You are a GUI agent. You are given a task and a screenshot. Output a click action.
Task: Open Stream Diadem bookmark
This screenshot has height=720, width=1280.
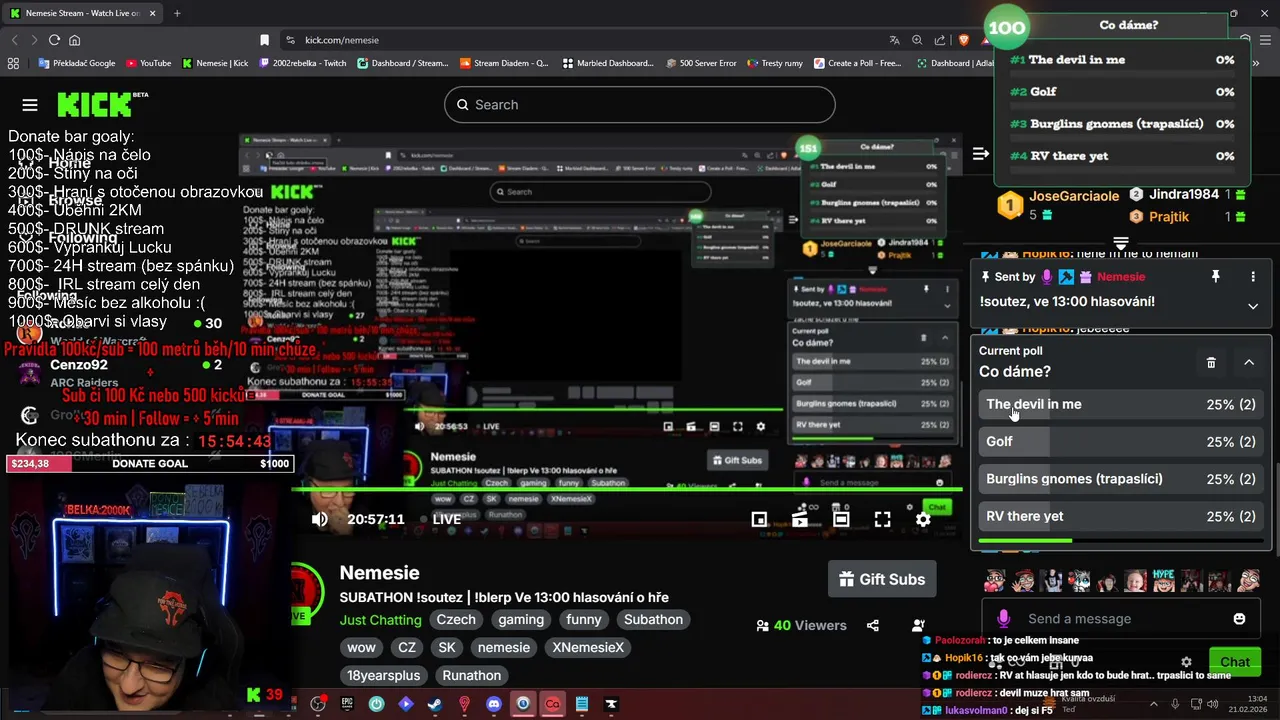click(504, 63)
